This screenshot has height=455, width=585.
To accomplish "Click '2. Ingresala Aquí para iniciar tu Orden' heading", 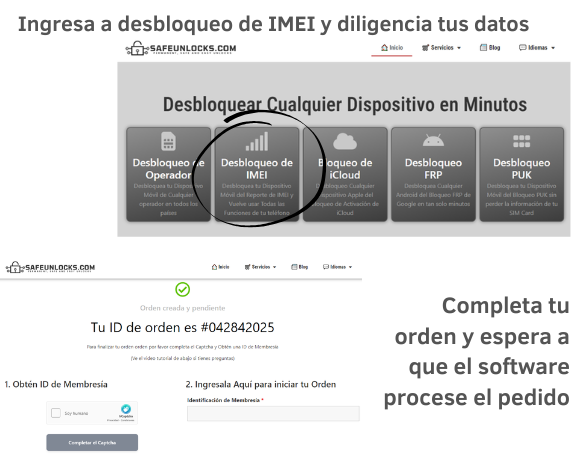I will [x=261, y=384].
